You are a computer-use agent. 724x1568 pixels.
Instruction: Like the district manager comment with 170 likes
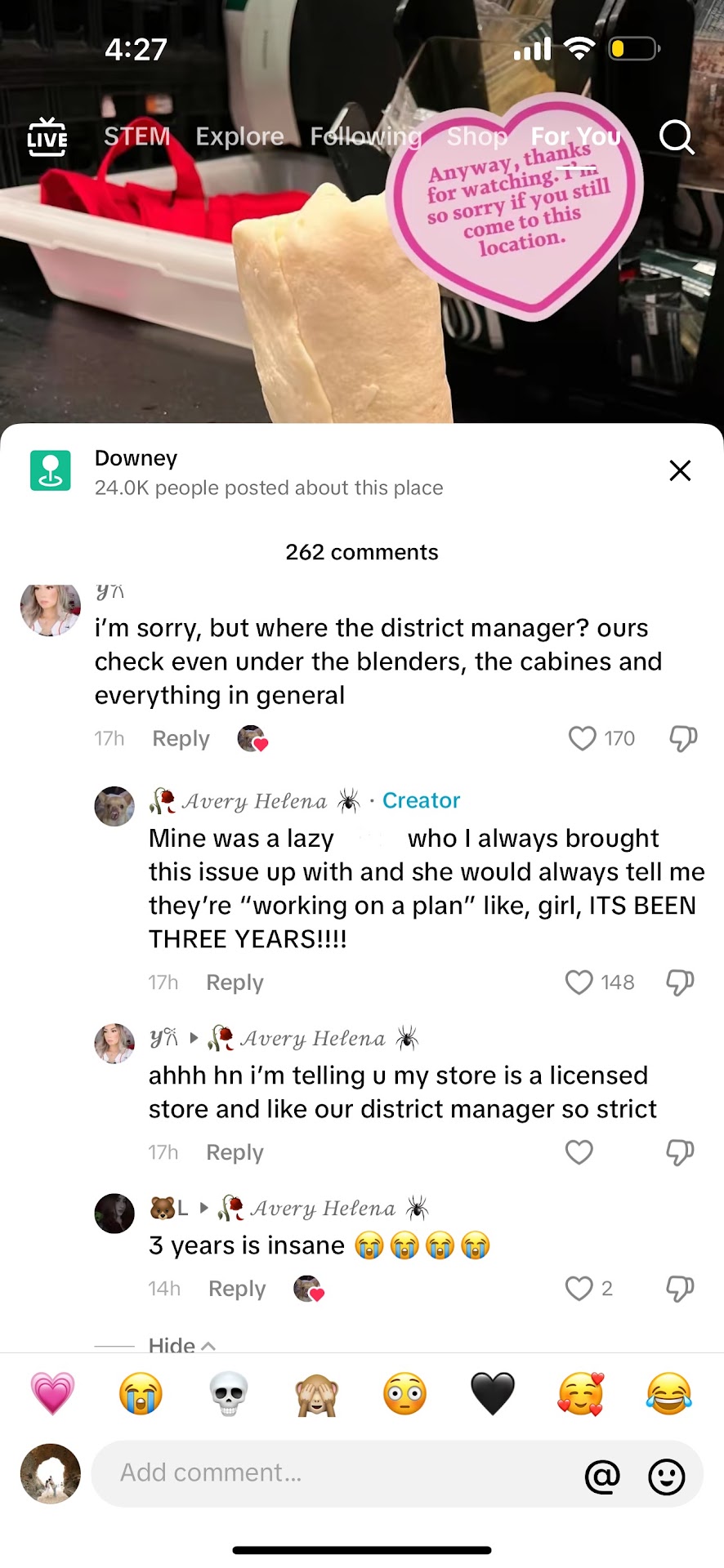[582, 738]
